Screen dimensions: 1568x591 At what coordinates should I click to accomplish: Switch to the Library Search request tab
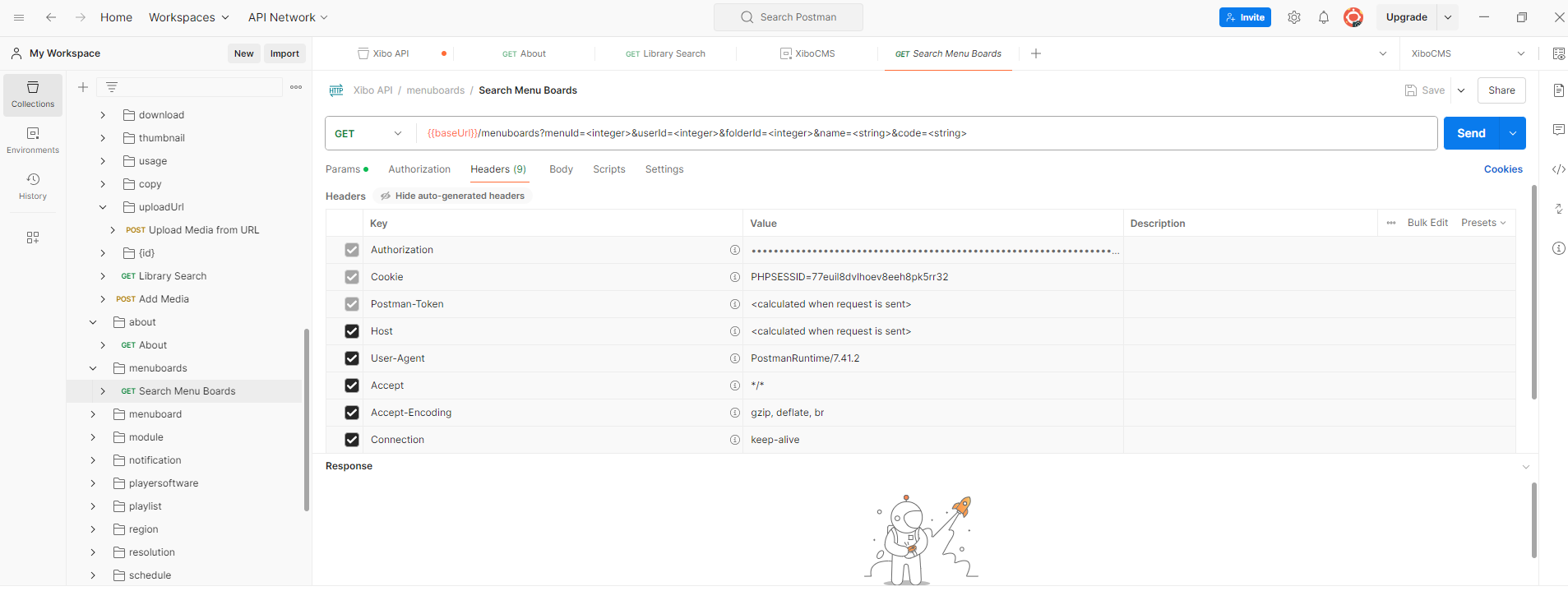click(x=665, y=53)
